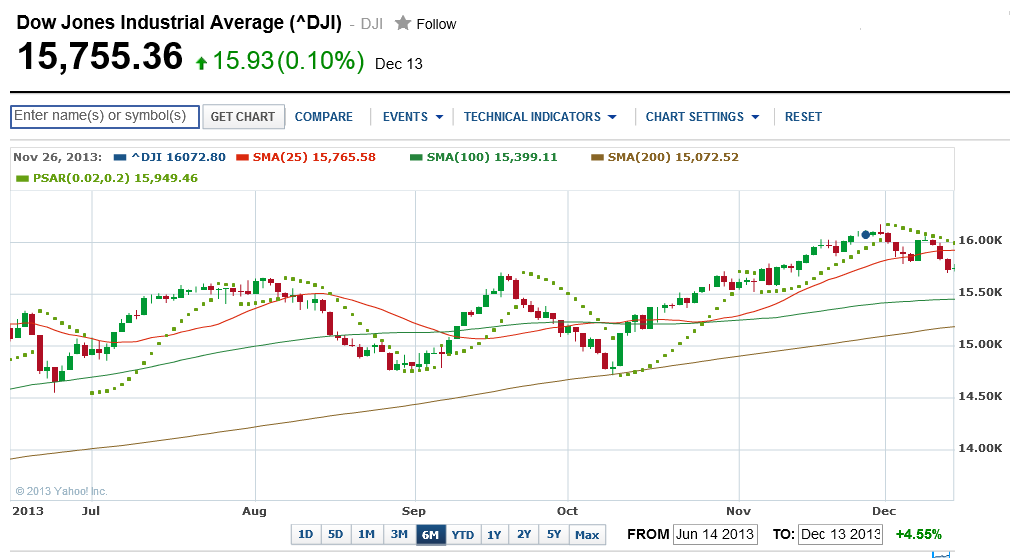Screen dimensions: 1023x558
Task: Select the SMA(100) 15,399.11 legend text
Action: click(492, 157)
